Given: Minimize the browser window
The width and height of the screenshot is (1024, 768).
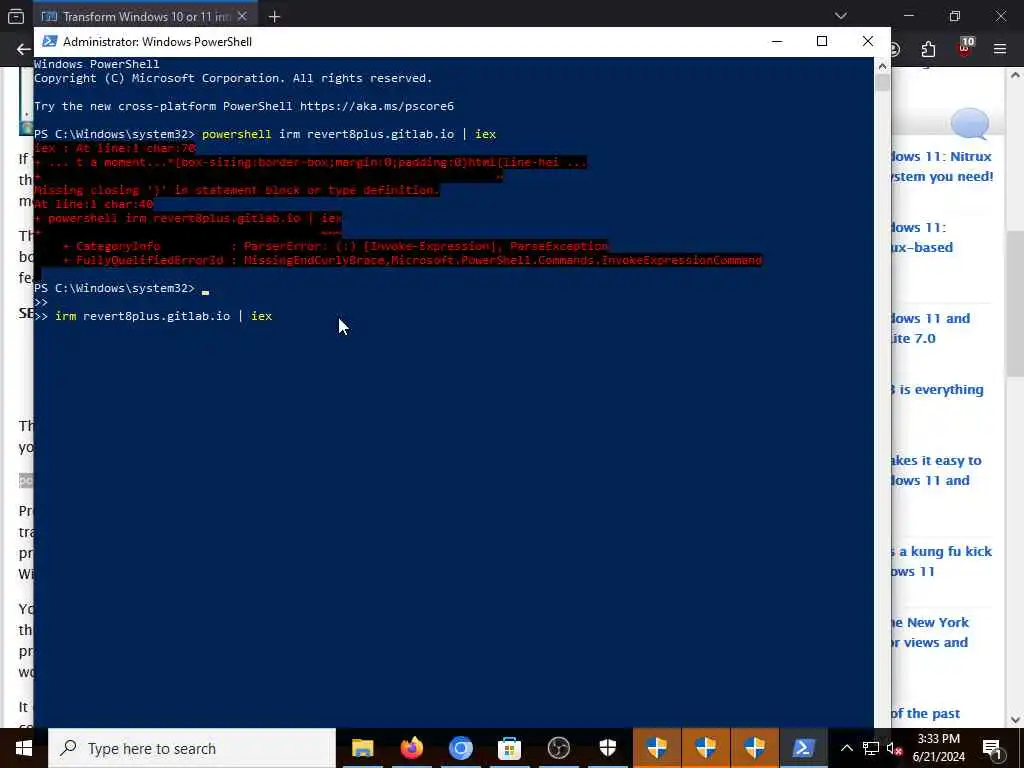Looking at the screenshot, I should (x=908, y=16).
